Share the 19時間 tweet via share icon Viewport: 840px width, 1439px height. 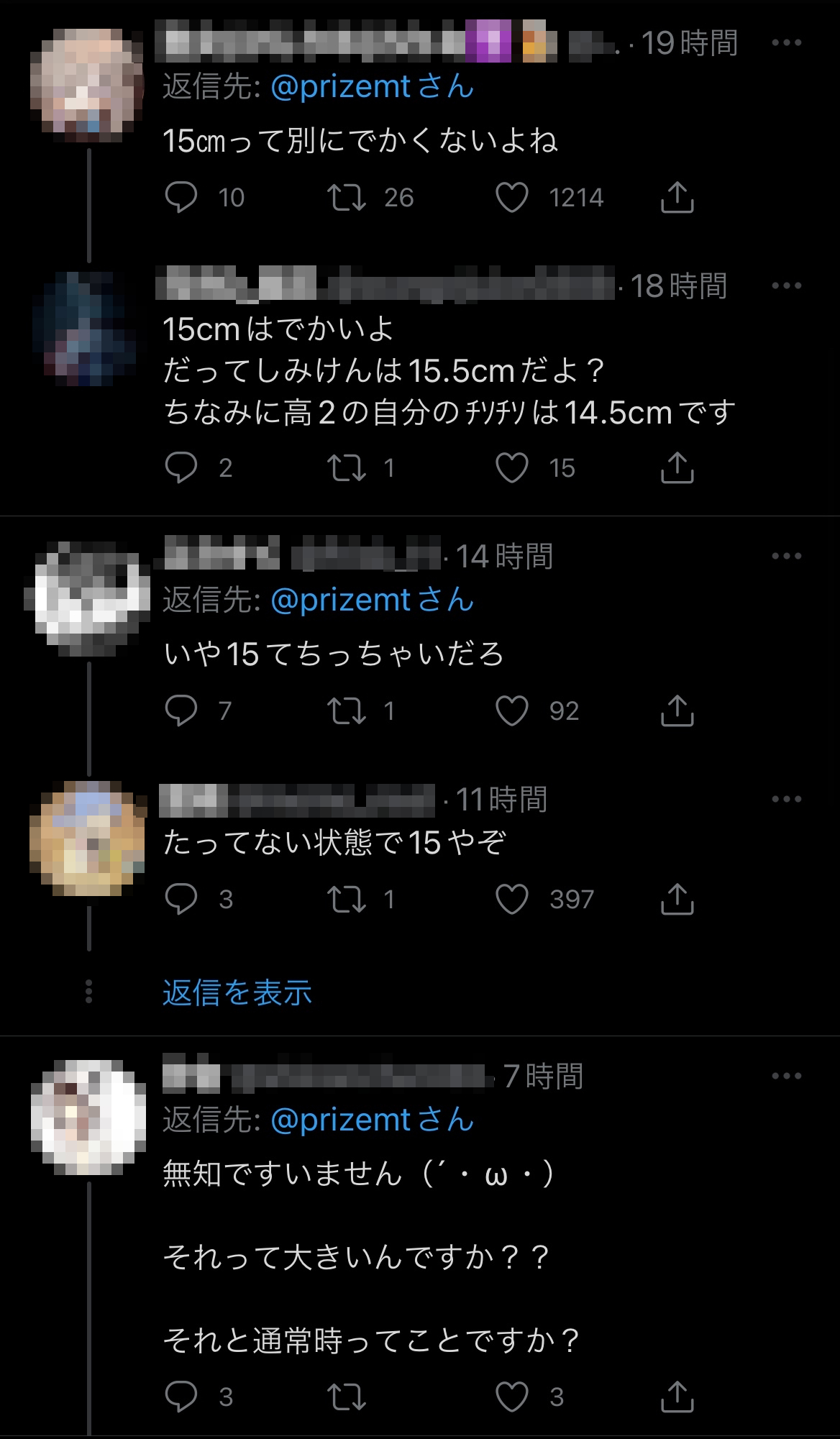(677, 198)
